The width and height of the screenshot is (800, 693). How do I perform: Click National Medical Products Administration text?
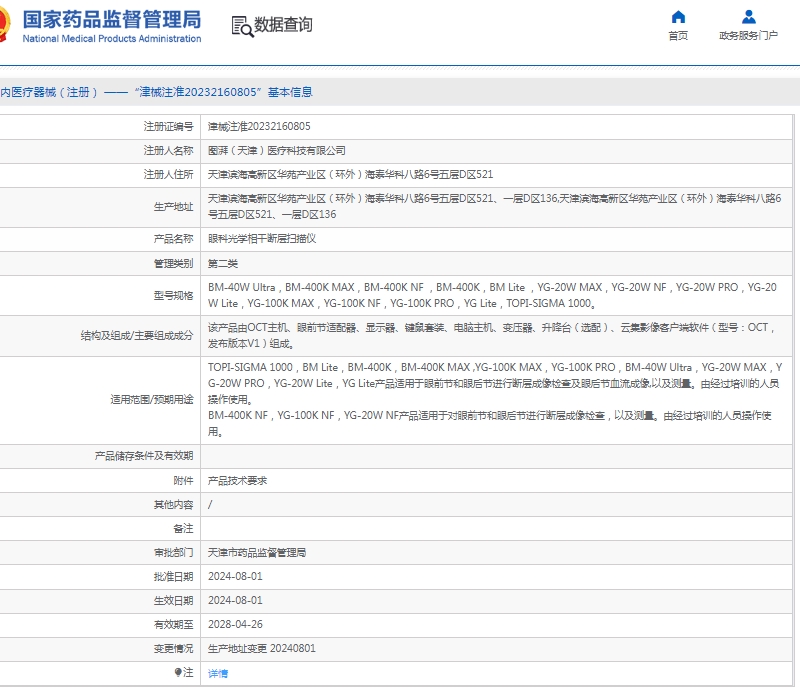pyautogui.click(x=112, y=39)
